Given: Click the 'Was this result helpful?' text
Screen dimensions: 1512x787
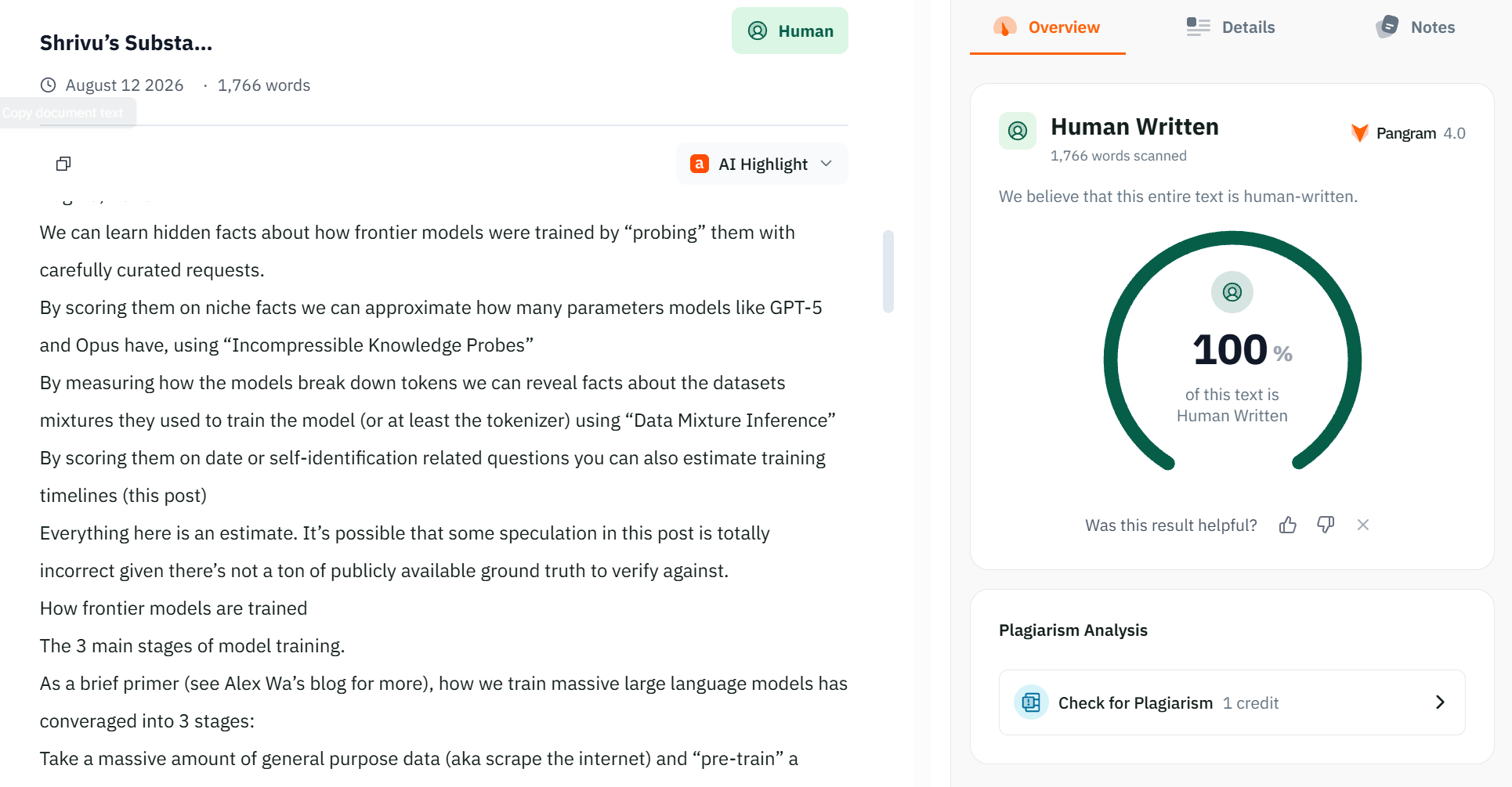Looking at the screenshot, I should pos(1171,525).
